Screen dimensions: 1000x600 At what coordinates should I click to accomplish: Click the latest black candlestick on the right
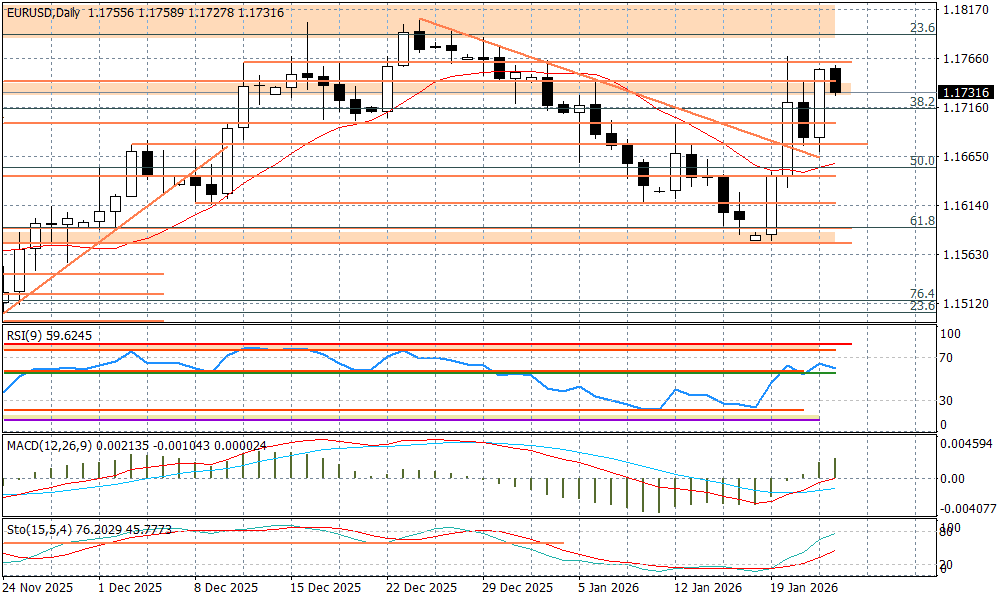tap(836, 80)
